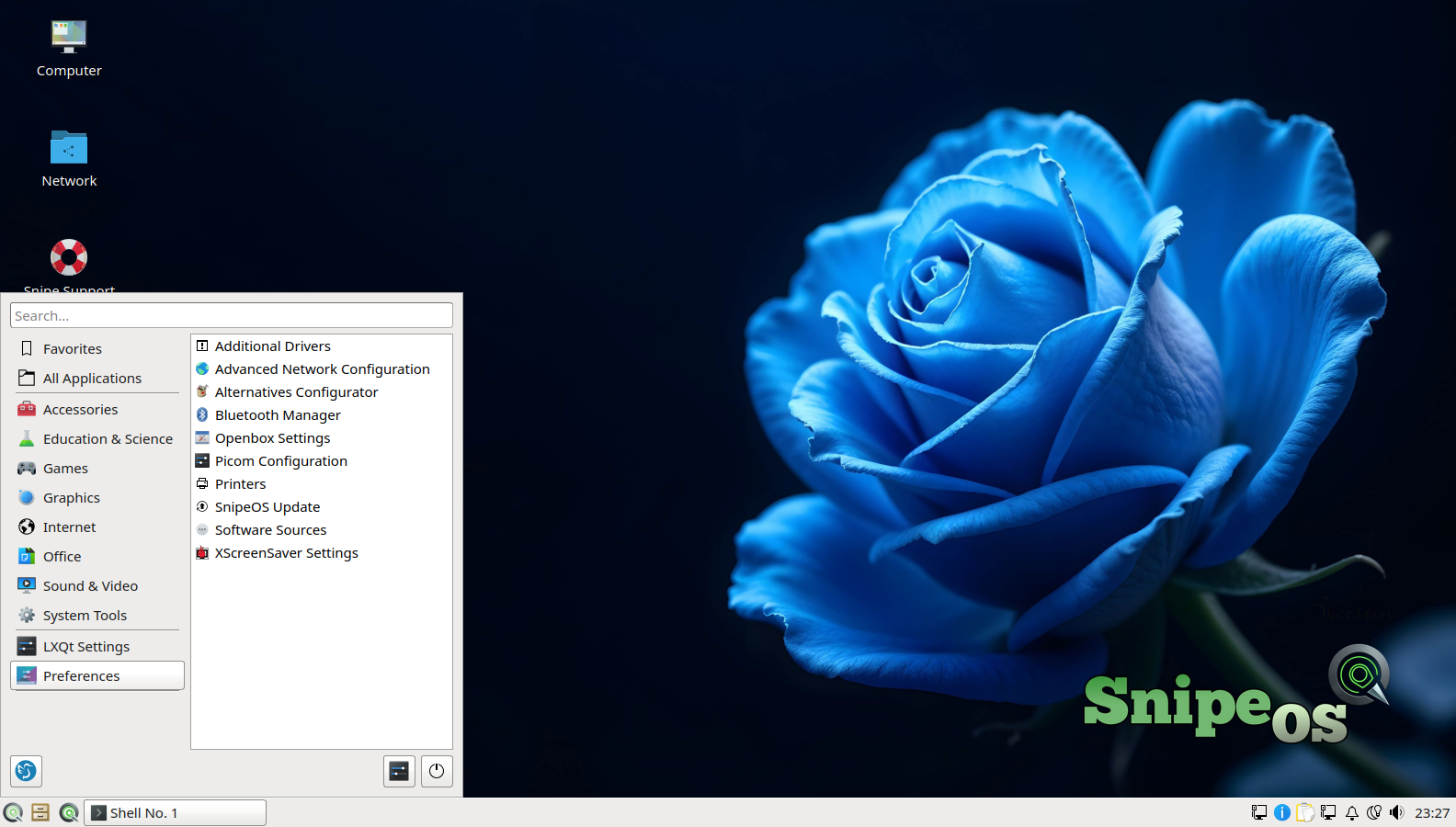The height and width of the screenshot is (827, 1456).
Task: Launch Openbox Settings
Action: 322,438
